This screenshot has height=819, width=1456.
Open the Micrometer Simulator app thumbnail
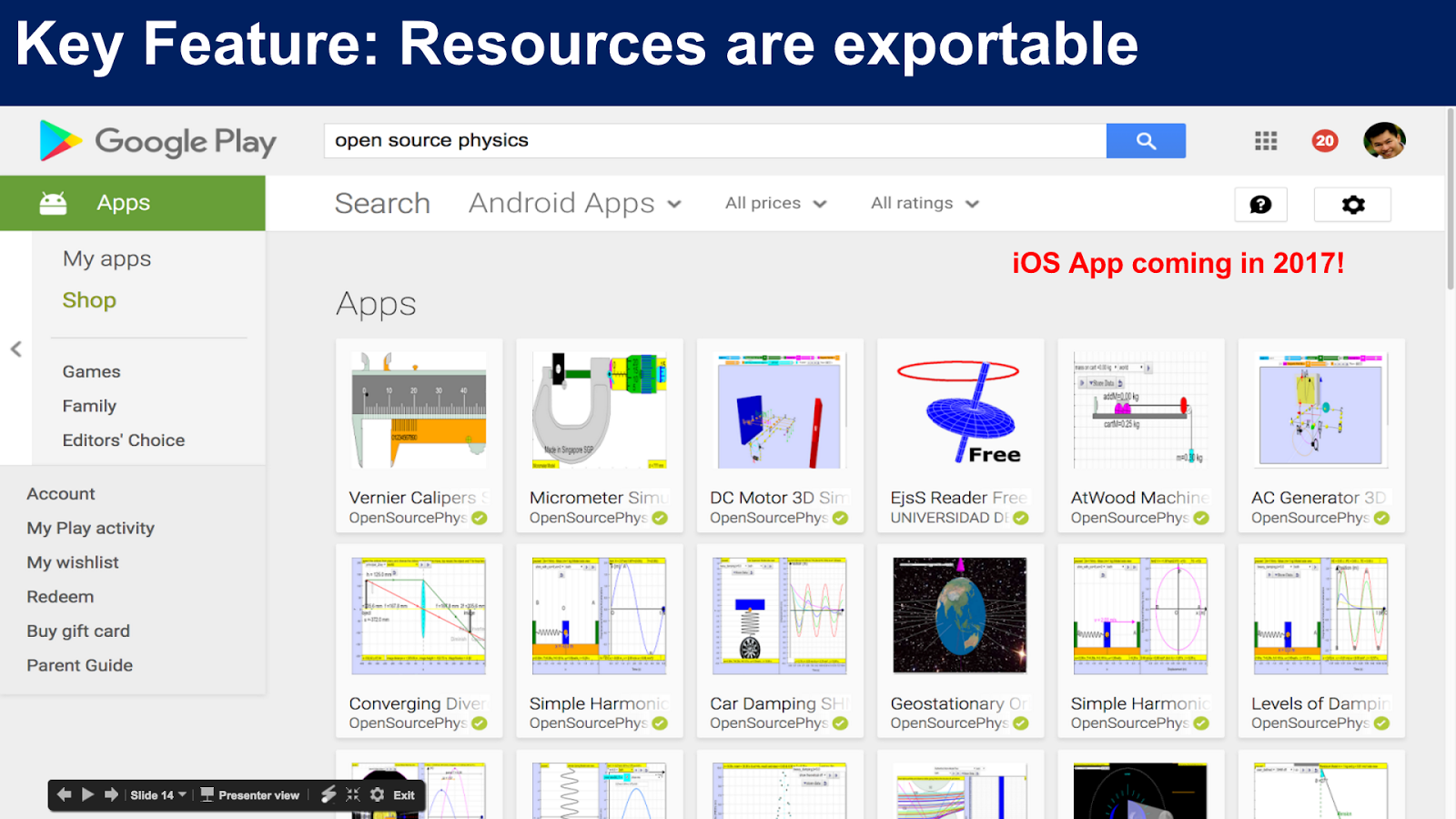[x=599, y=410]
